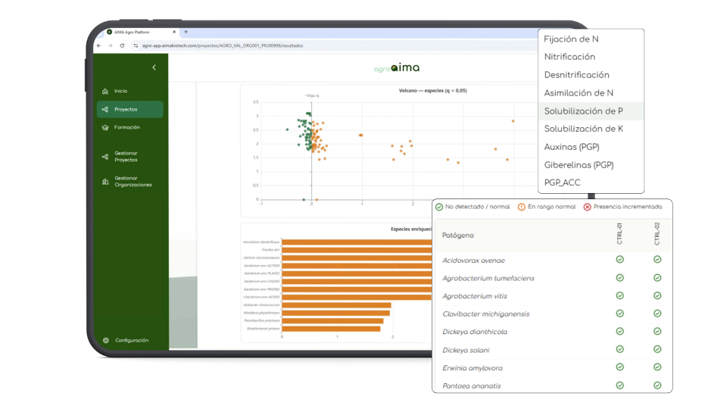This screenshot has width=727, height=409.
Task: Click the Presencia incrementada red legend icon
Action: pyautogui.click(x=587, y=207)
